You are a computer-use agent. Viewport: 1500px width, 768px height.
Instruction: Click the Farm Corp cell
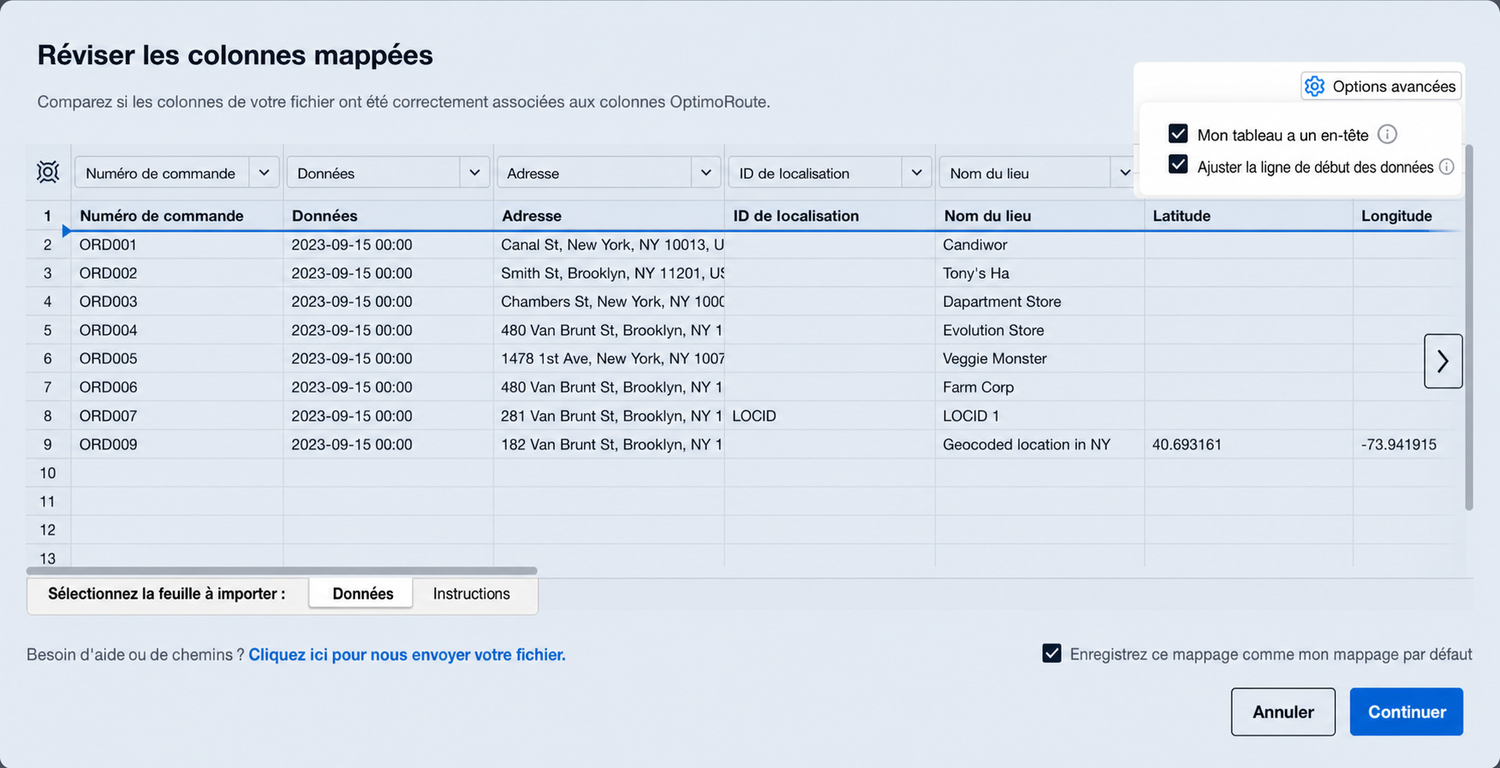pyautogui.click(x=1040, y=387)
